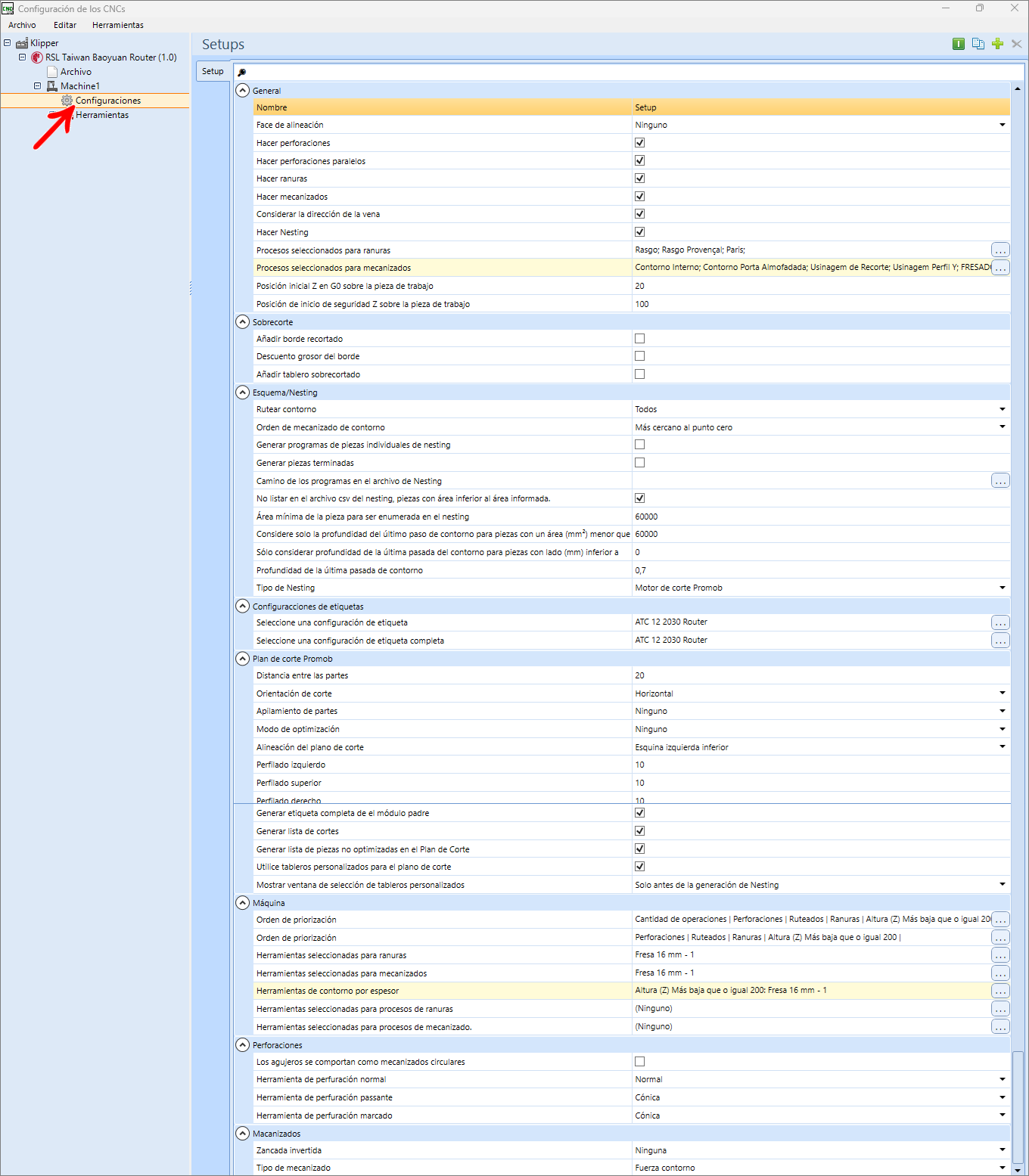Open 'Mostrar ventana de selección de tableros' dropdown

pyautogui.click(x=1002, y=885)
